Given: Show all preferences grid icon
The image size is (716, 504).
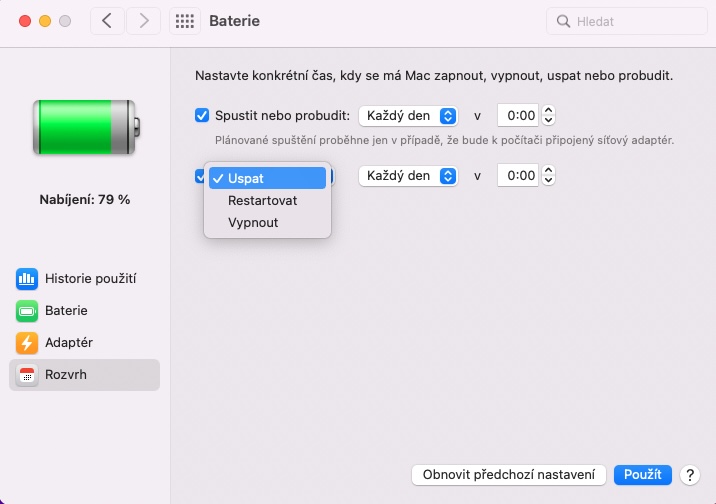Looking at the screenshot, I should pyautogui.click(x=183, y=20).
